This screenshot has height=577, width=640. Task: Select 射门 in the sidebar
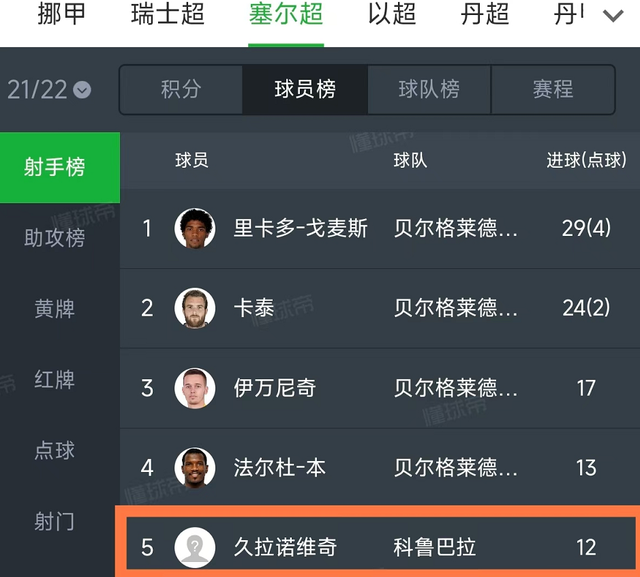click(55, 522)
